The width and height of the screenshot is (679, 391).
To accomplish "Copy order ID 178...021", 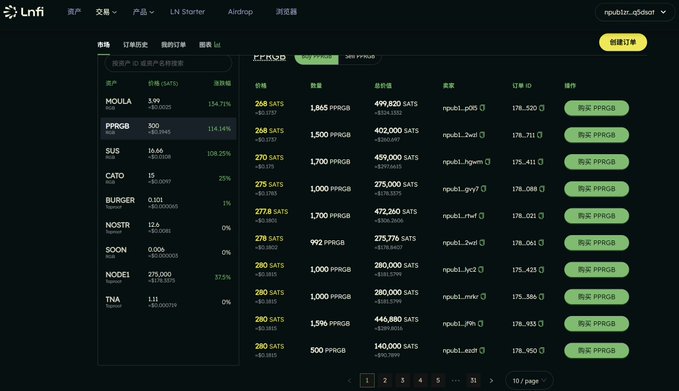I will (541, 216).
